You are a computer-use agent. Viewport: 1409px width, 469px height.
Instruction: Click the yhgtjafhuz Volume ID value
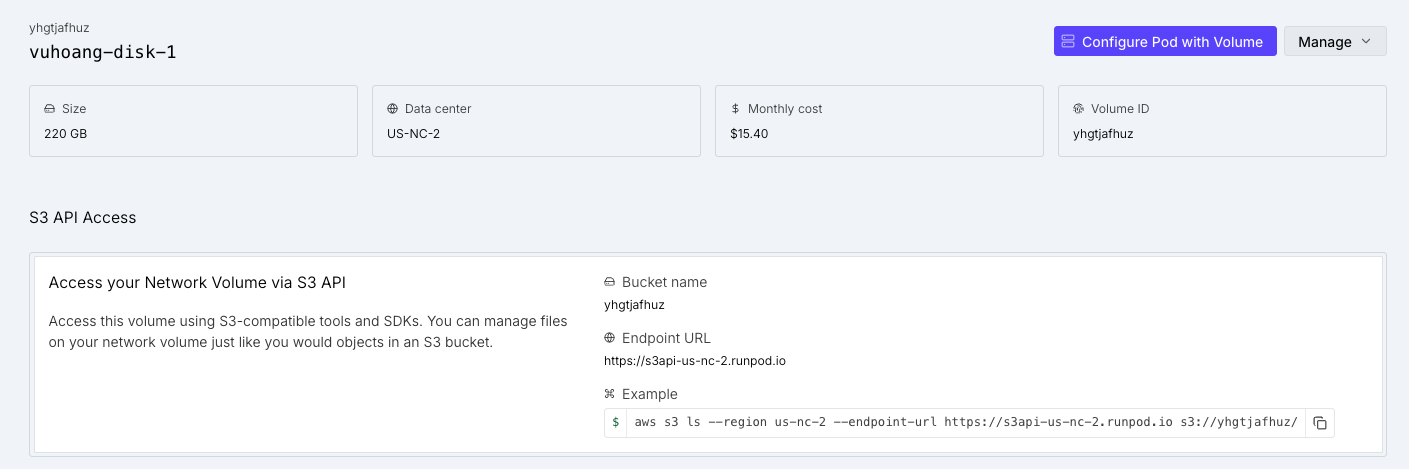coord(1103,133)
